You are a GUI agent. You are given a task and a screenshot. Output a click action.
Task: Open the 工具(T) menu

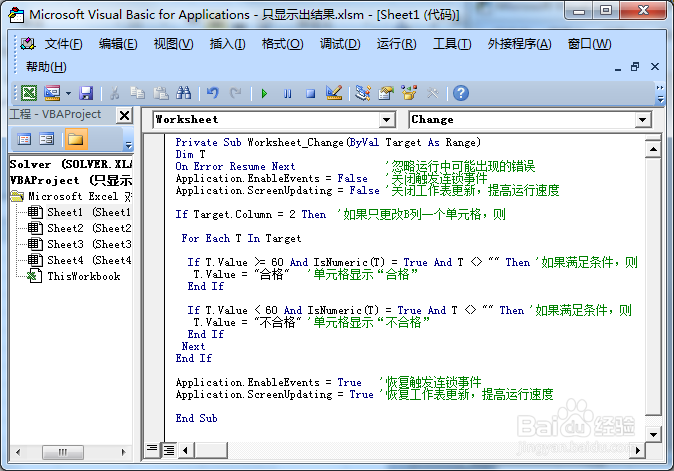point(452,44)
